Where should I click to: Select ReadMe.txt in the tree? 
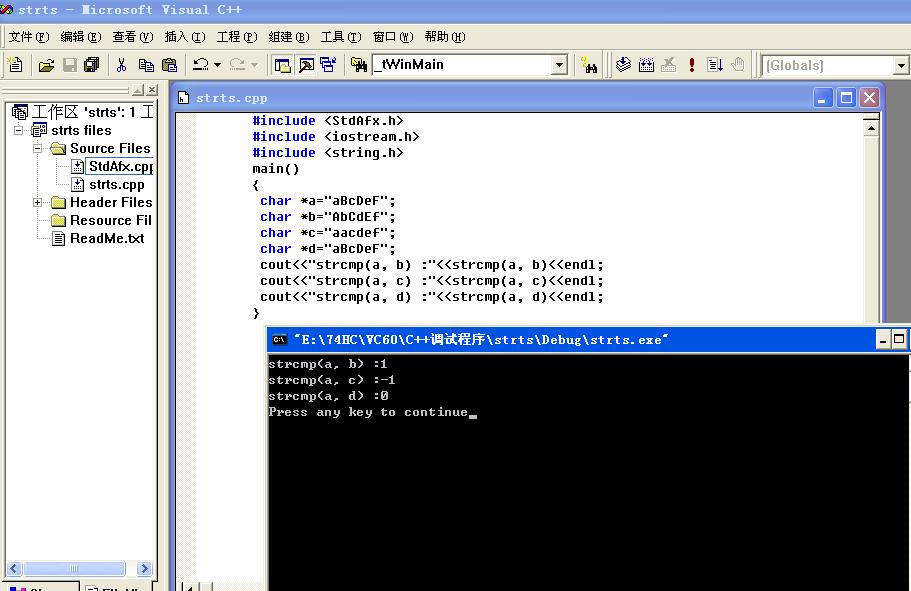[107, 238]
